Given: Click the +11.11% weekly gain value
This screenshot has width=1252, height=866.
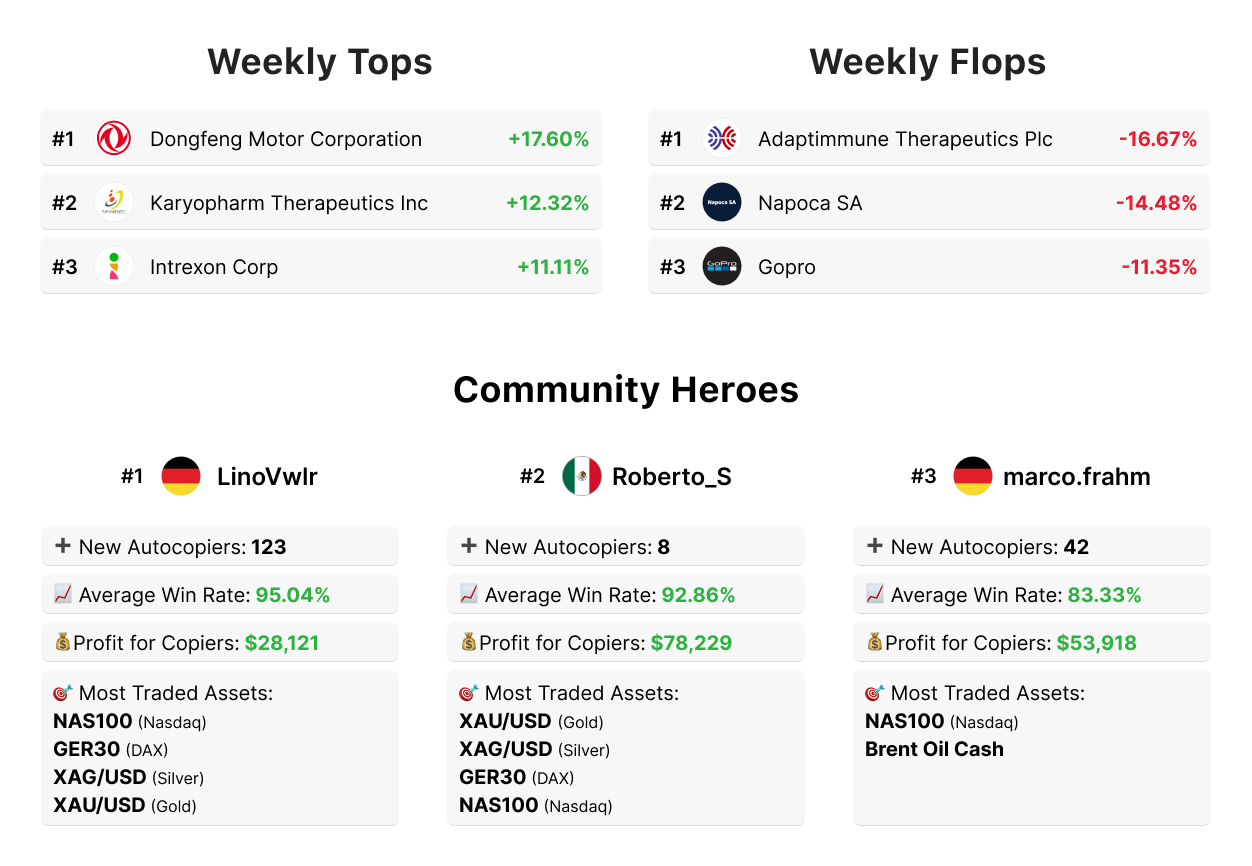Looking at the screenshot, I should (553, 267).
